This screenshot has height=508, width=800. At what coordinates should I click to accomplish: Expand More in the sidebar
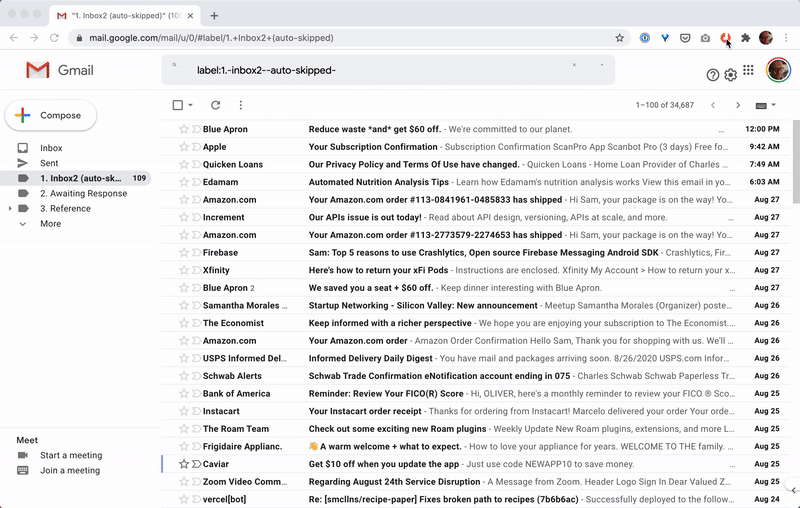(50, 224)
